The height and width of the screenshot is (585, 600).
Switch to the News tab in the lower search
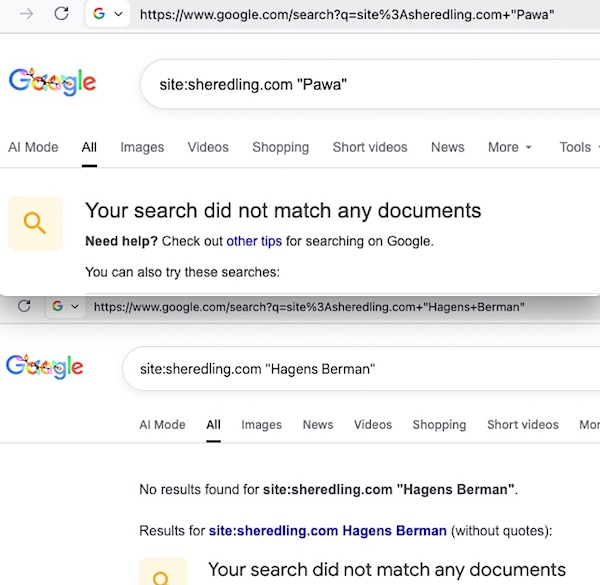[318, 424]
